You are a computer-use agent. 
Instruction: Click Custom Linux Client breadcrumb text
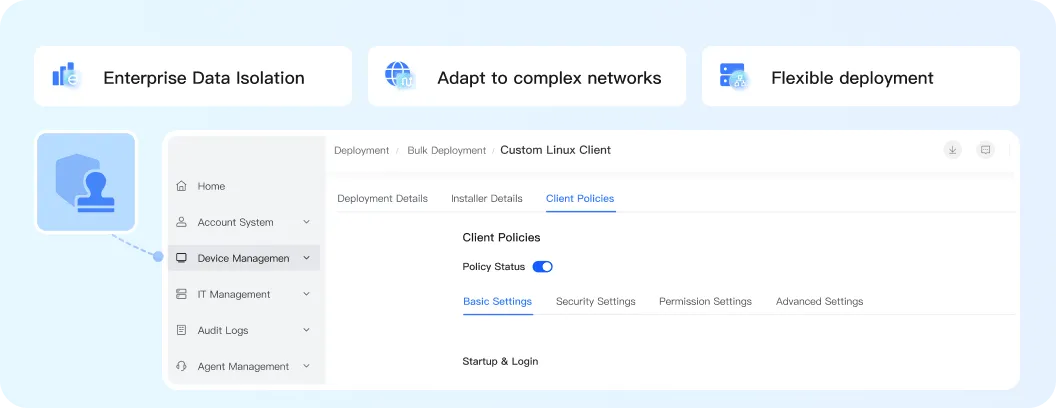[x=556, y=150]
